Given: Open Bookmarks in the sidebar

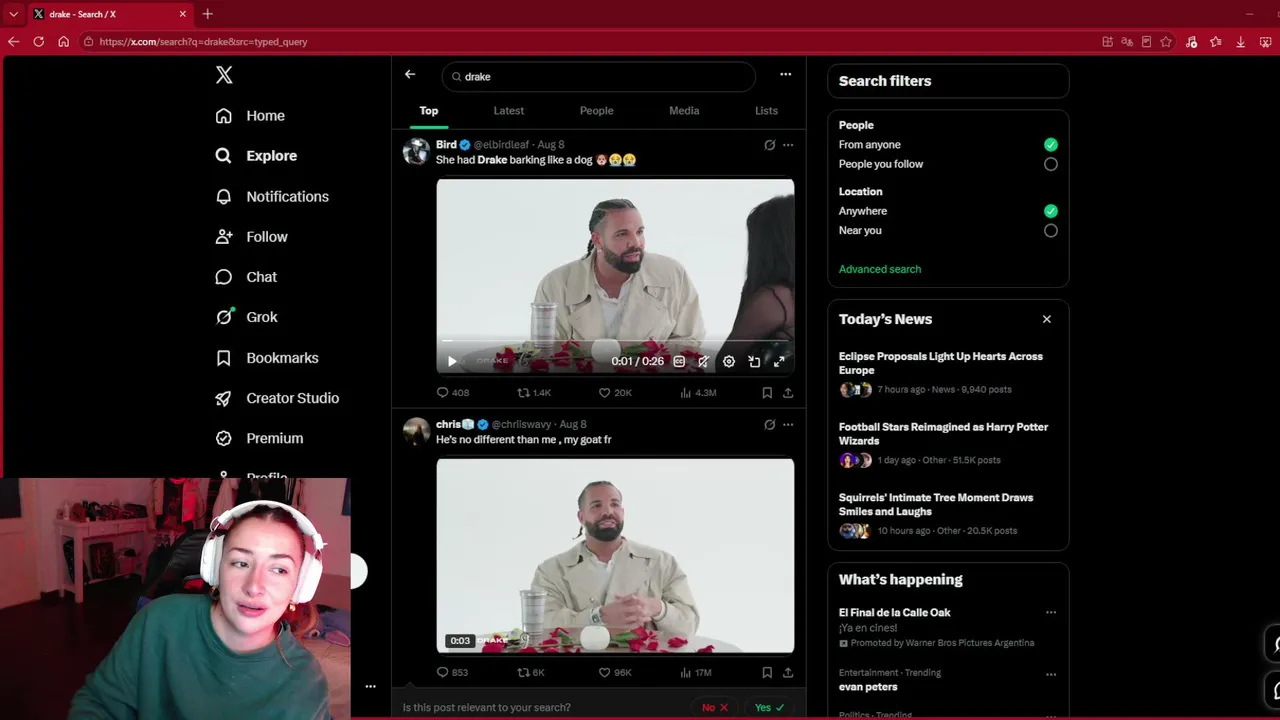Looking at the screenshot, I should coord(267,358).
